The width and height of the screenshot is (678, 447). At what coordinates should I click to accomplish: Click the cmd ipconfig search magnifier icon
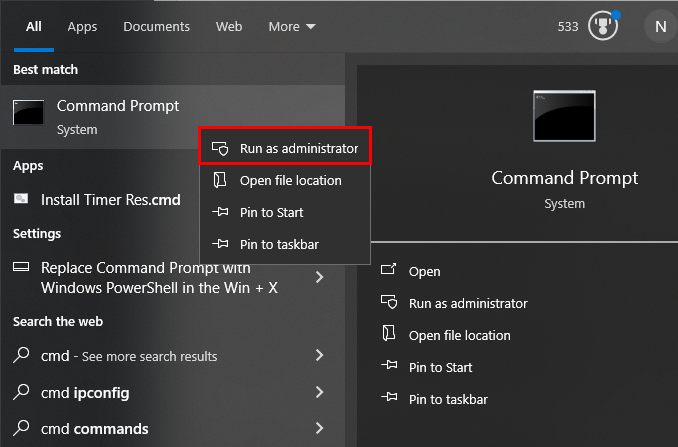tap(21, 392)
